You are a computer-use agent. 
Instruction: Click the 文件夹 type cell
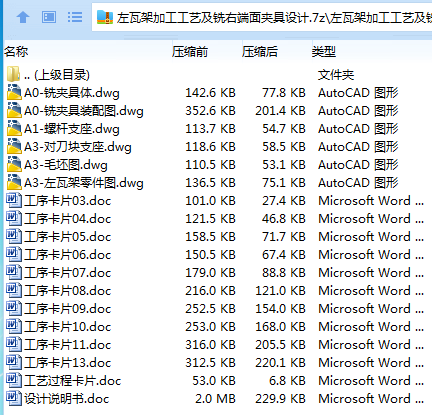coord(336,75)
